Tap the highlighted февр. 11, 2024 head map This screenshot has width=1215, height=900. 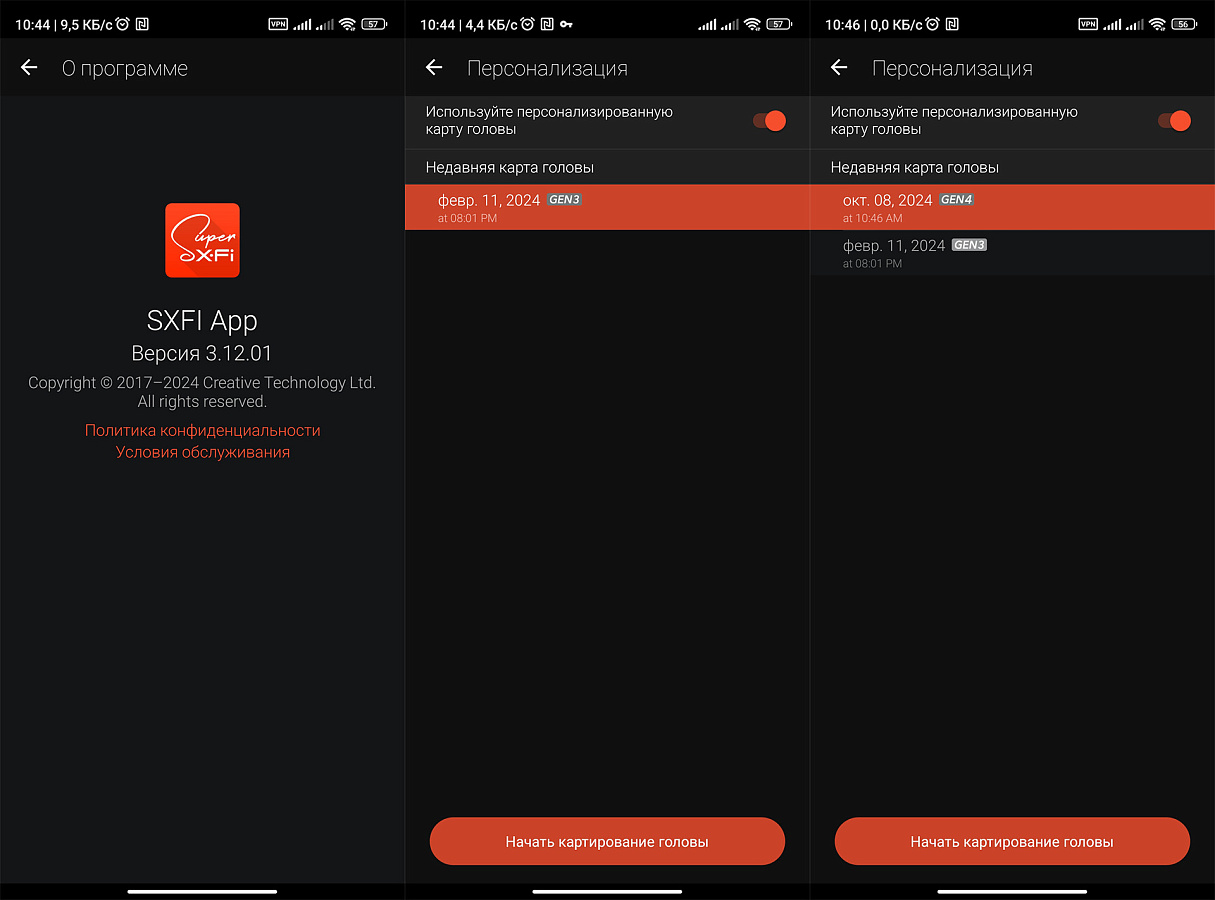click(607, 207)
